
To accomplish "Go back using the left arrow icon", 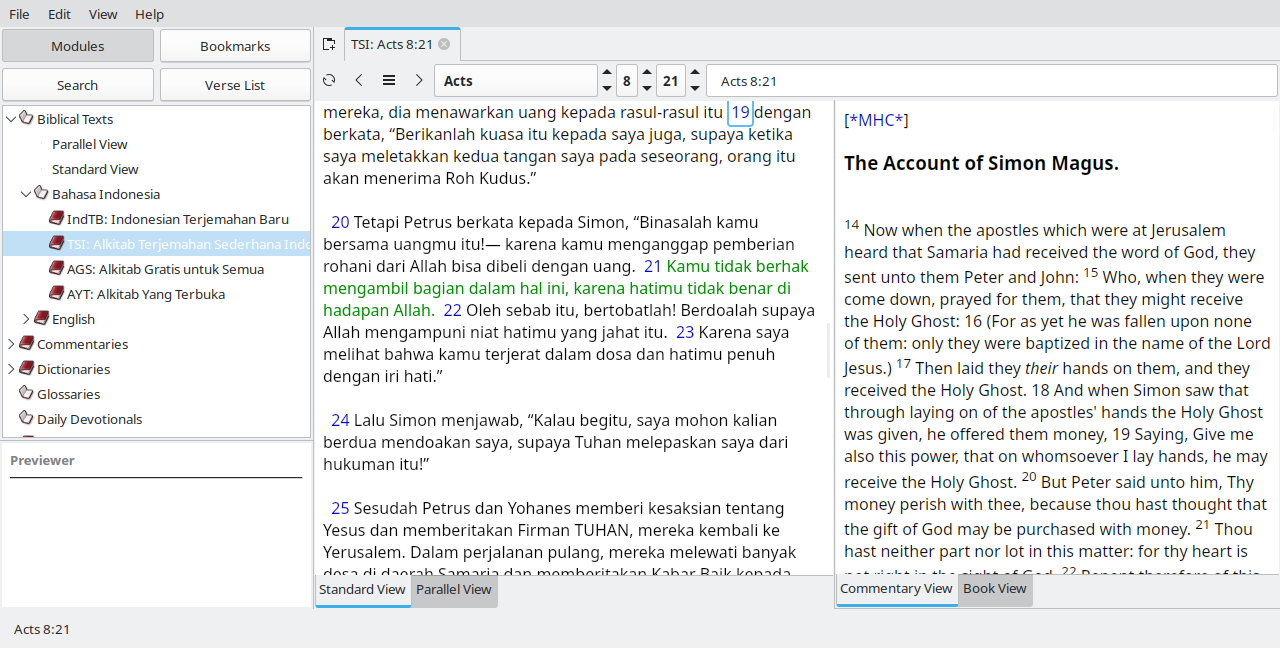I will tap(359, 81).
